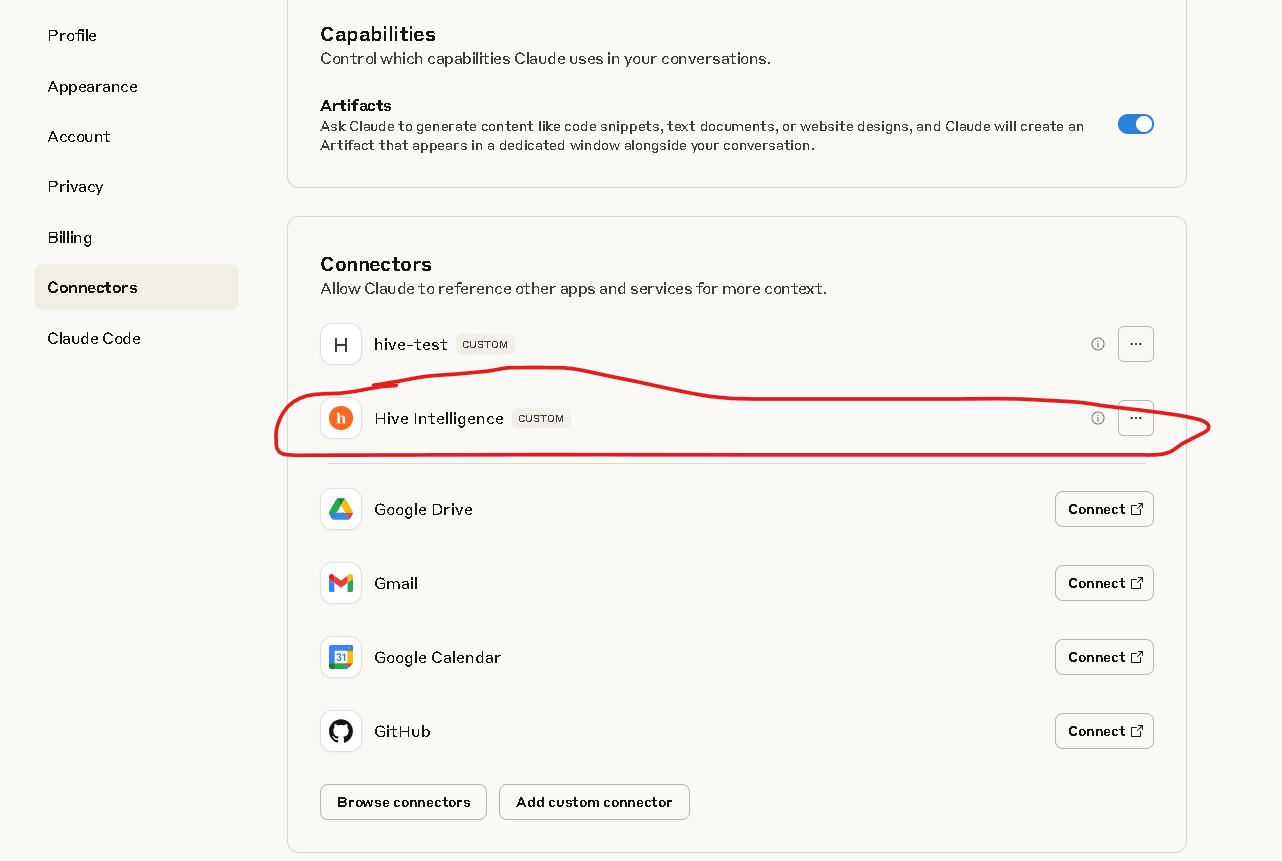1282x861 pixels.
Task: Connect Google Drive
Action: coord(1104,509)
